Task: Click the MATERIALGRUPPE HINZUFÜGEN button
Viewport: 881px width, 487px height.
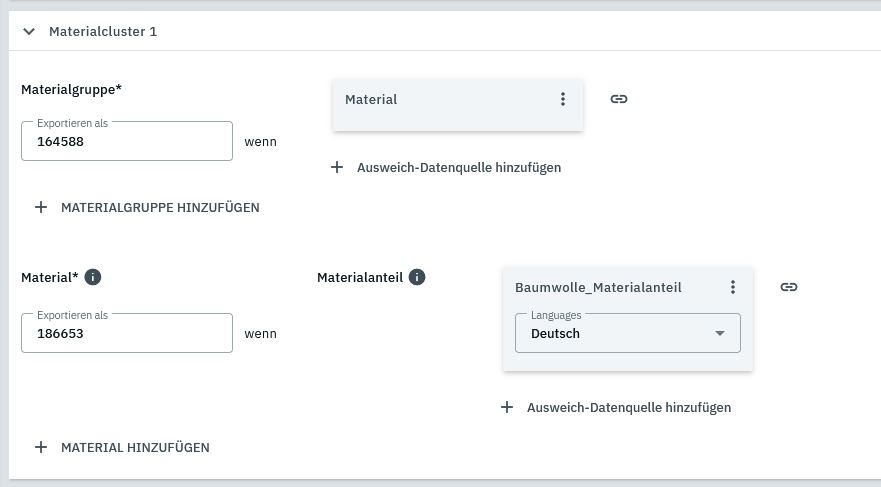Action: point(147,207)
